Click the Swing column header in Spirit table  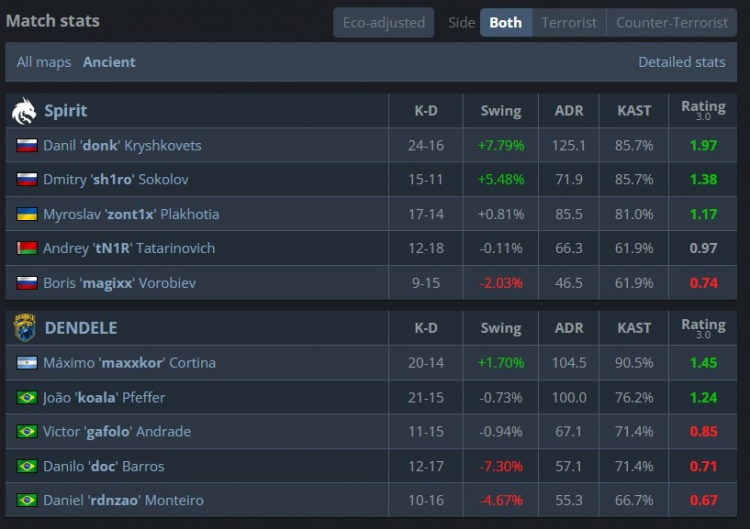(501, 111)
